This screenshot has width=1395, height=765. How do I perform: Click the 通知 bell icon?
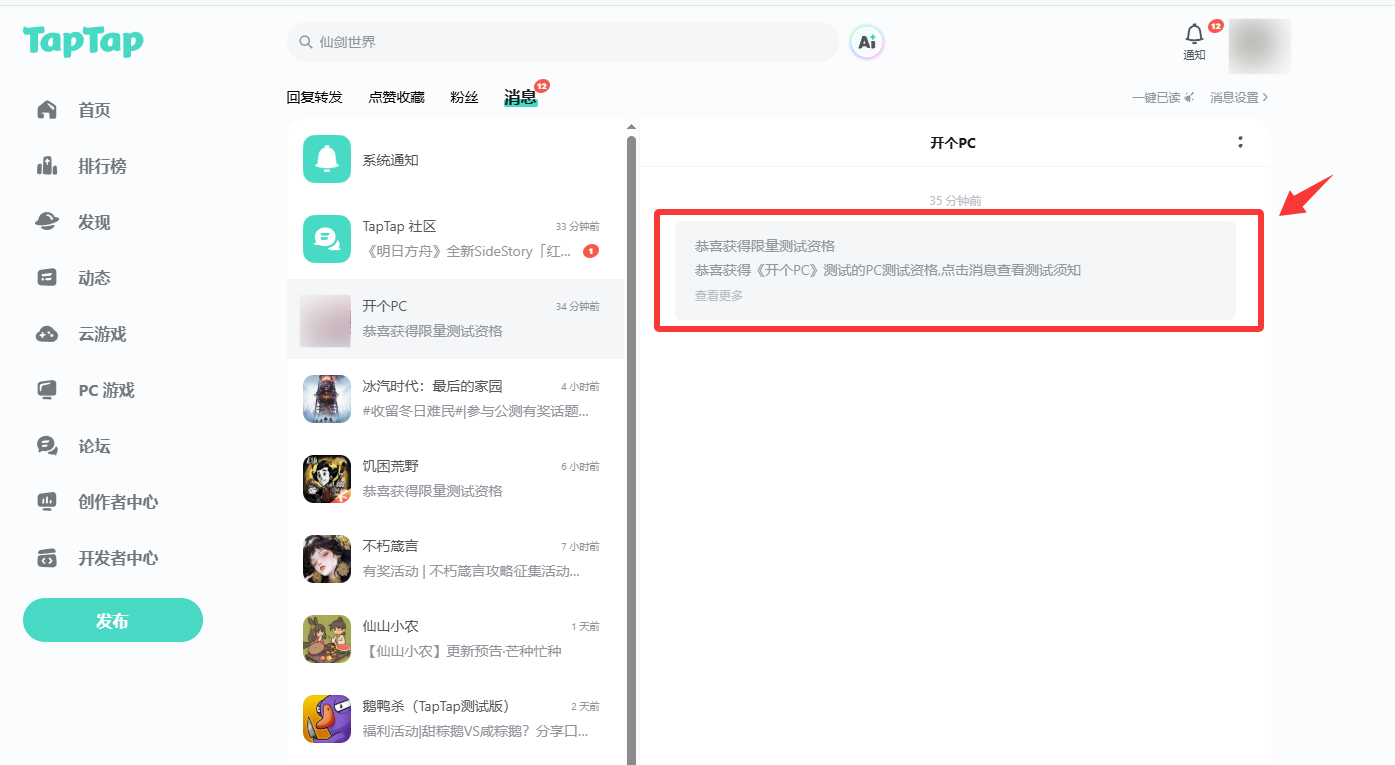(1194, 35)
